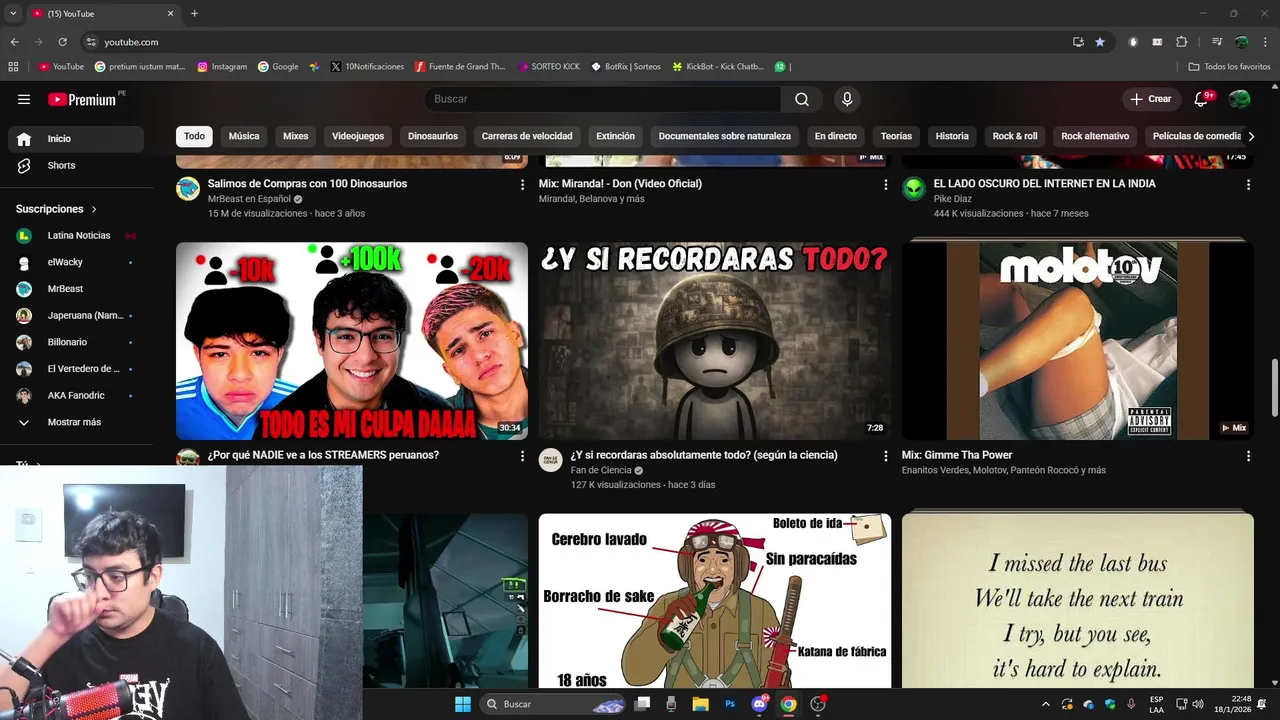Select the 'Documentales sobre naturaleza' chip
Viewport: 1280px width, 720px height.
(x=725, y=136)
